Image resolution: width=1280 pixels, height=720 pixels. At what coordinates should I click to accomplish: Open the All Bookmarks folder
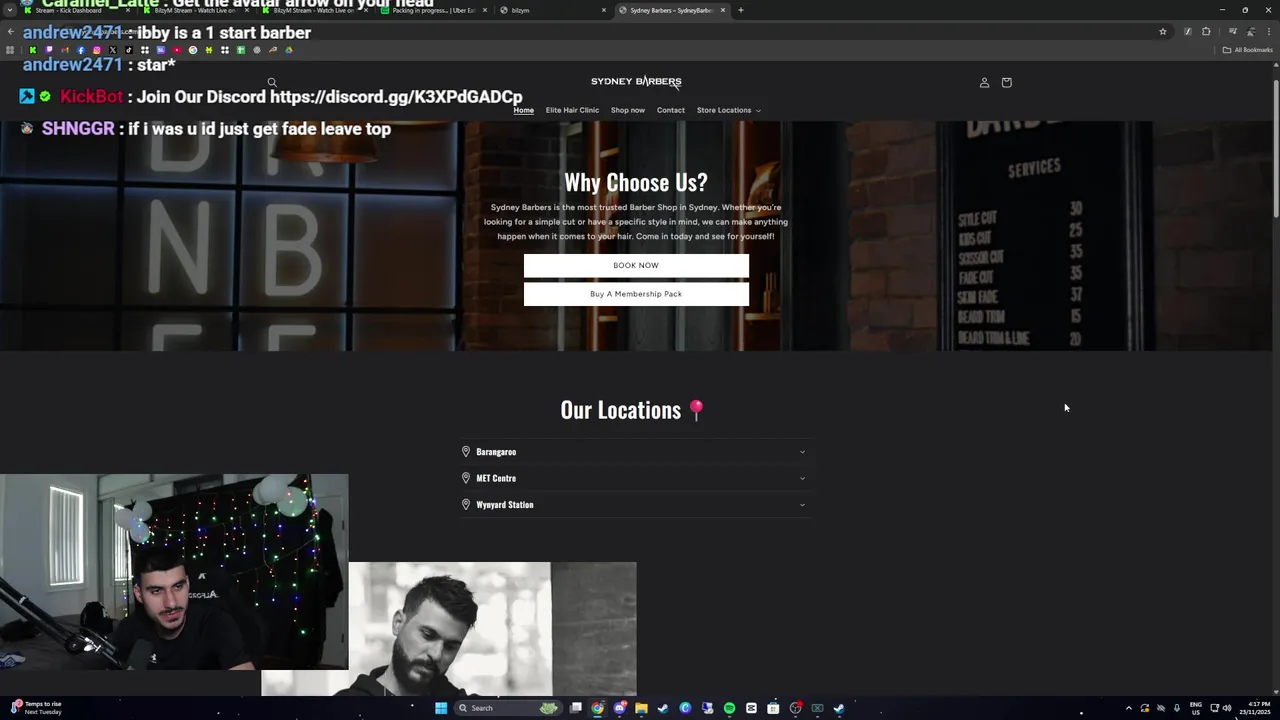pos(1247,50)
